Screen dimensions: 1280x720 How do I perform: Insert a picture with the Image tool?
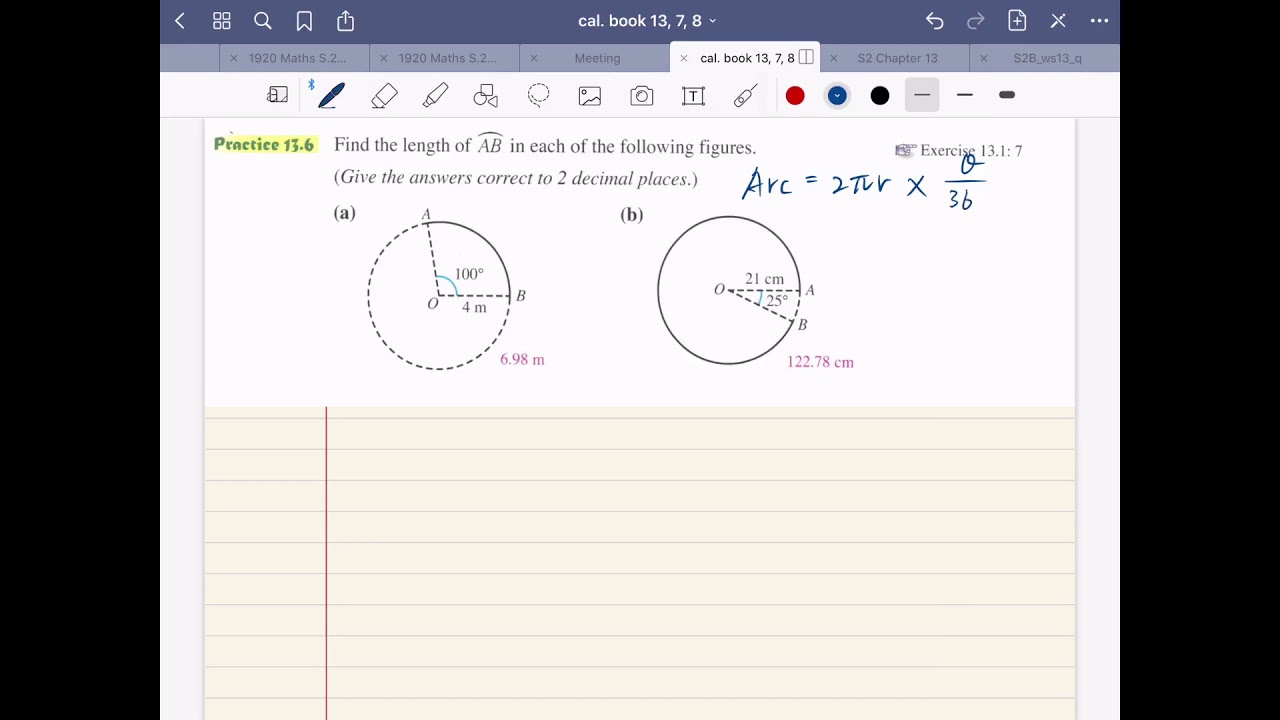[x=589, y=95]
